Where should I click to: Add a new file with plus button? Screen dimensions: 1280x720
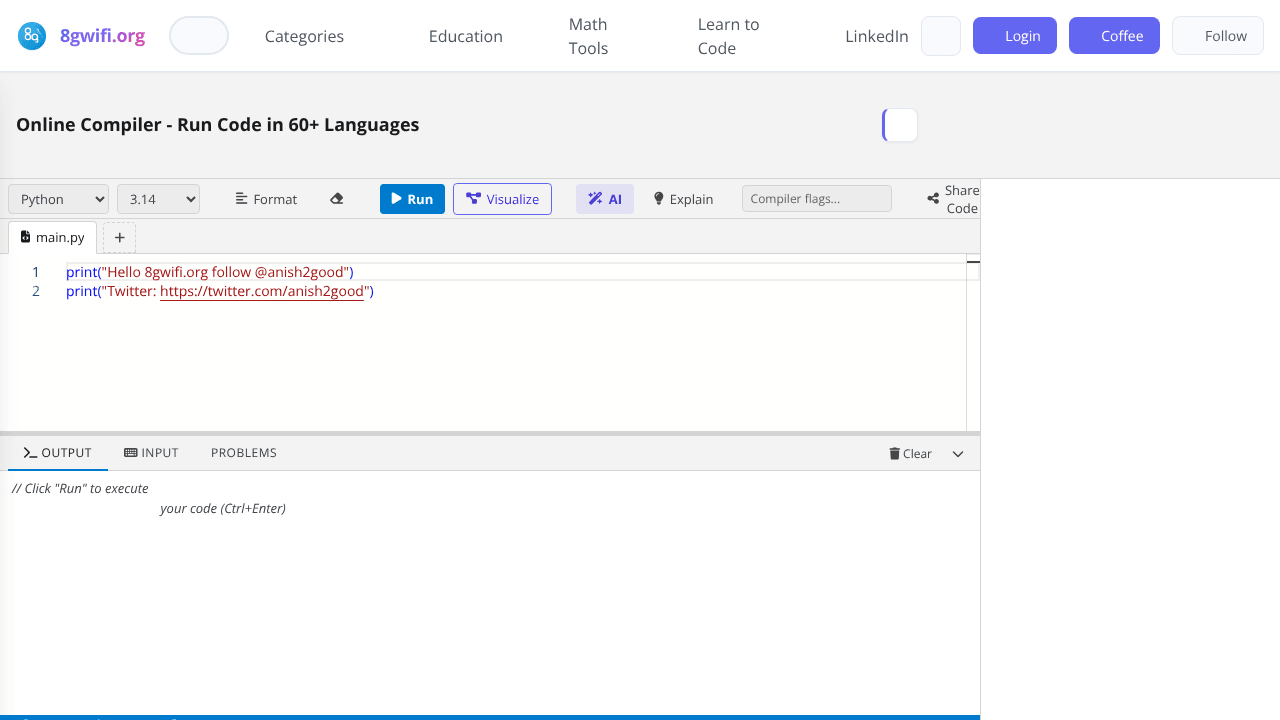click(x=120, y=238)
